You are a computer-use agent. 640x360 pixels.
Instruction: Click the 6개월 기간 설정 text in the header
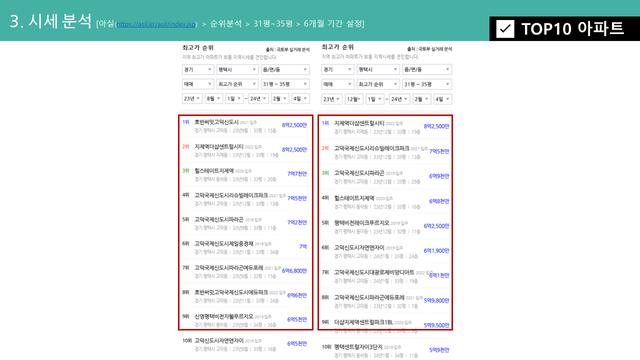point(332,24)
